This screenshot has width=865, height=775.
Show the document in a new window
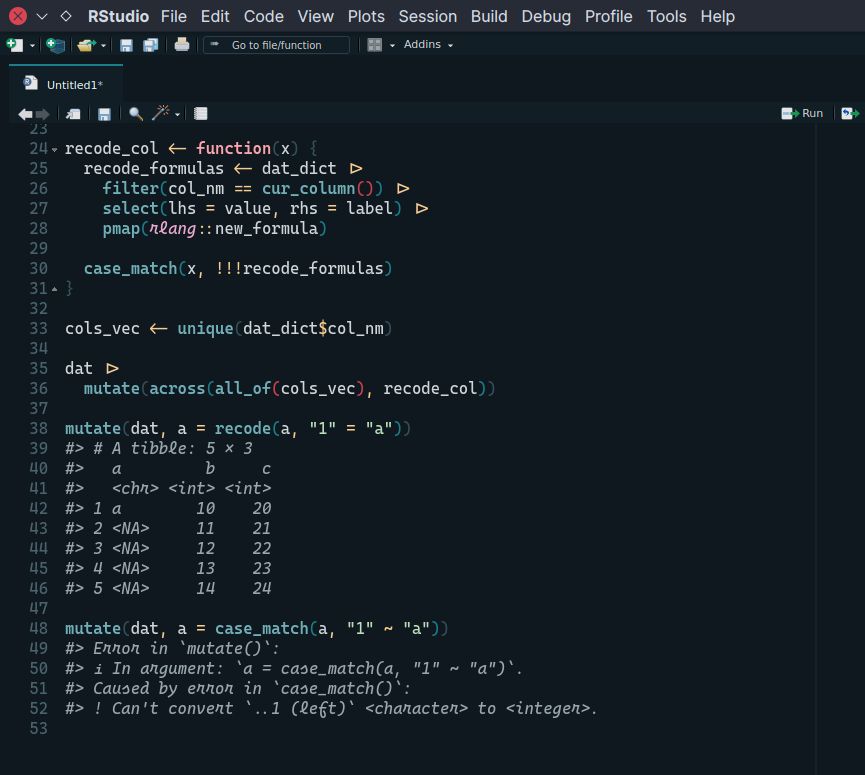(73, 114)
